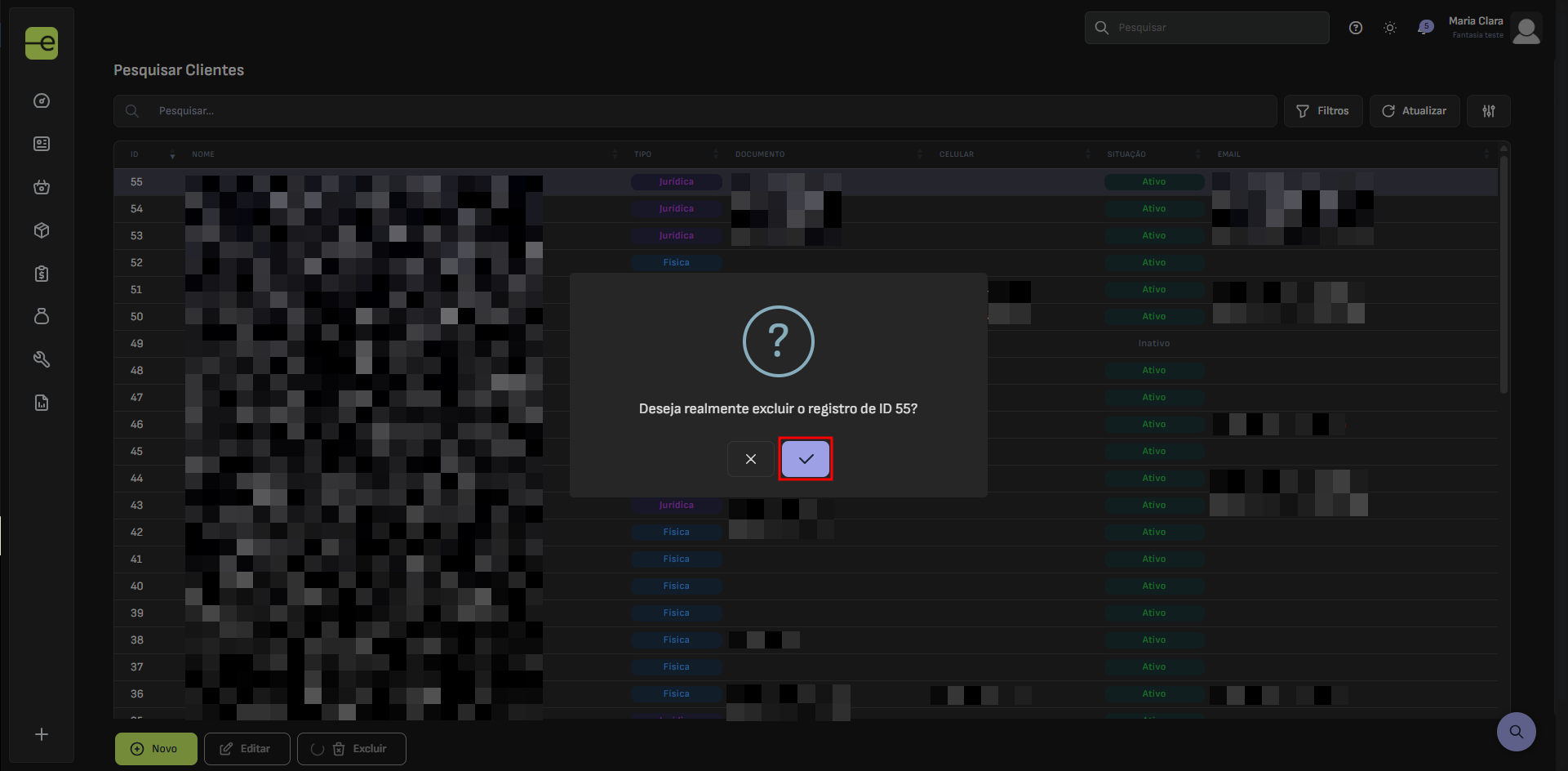
Task: Cancel deletion with the X button
Action: tap(751, 459)
